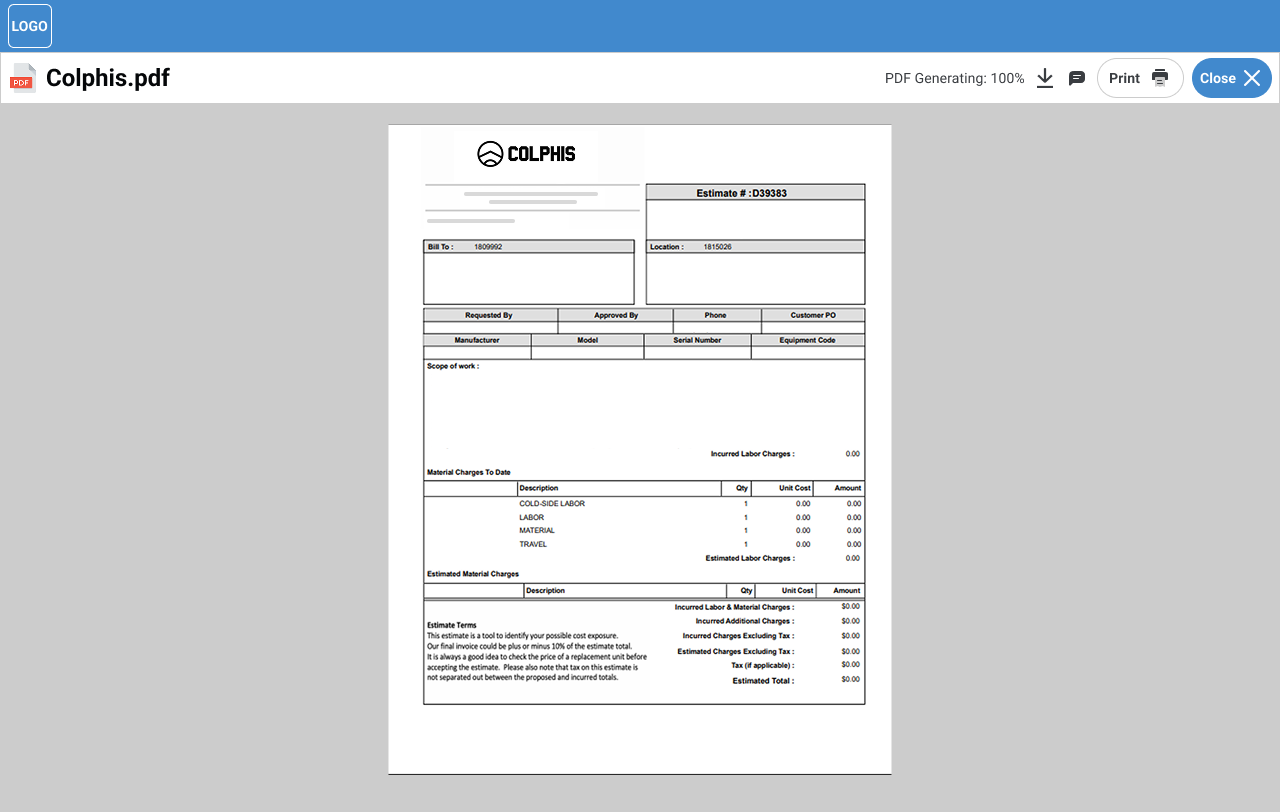Click the Customer PO column header

812,315
